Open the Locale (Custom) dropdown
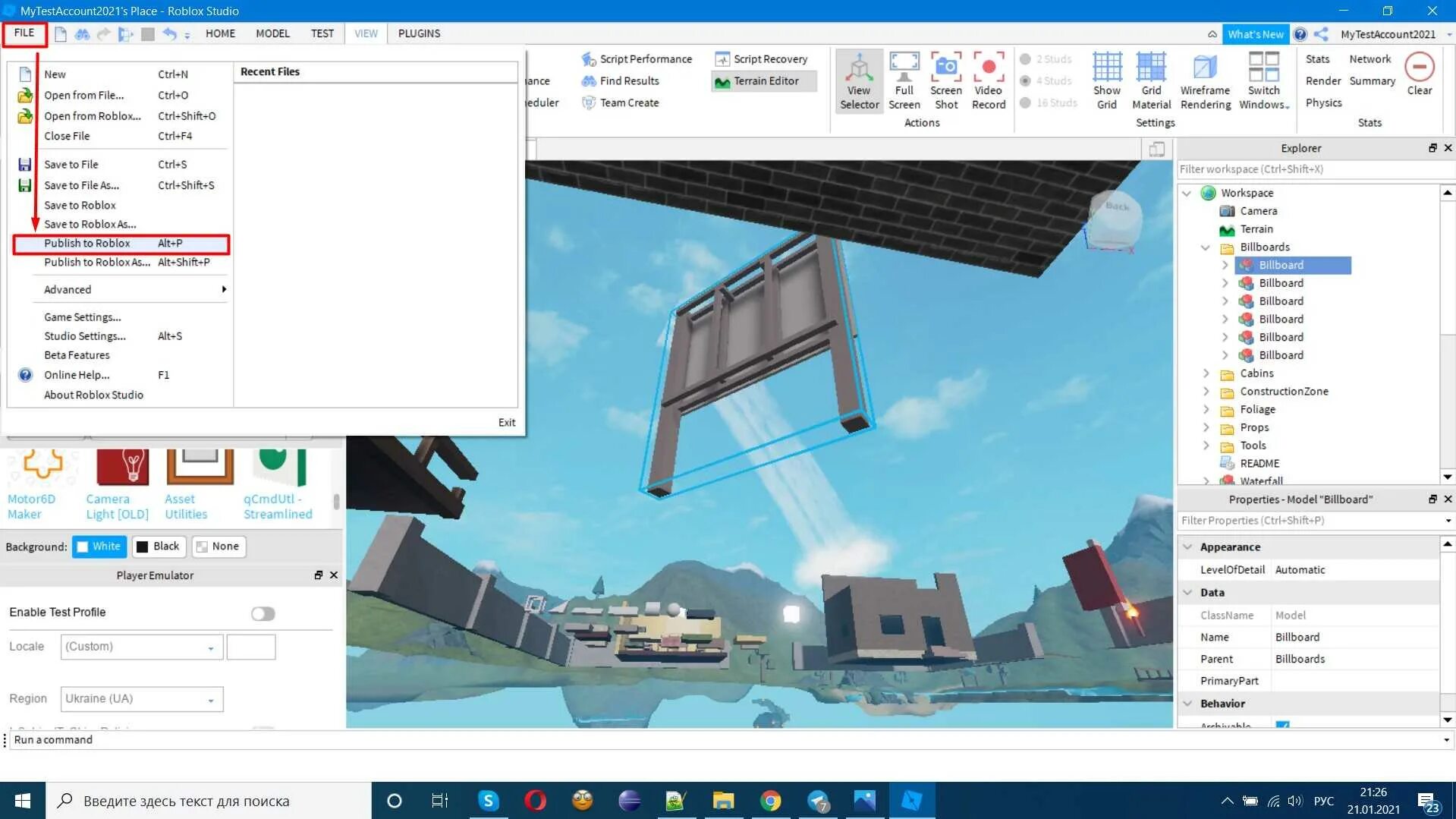 pos(142,647)
